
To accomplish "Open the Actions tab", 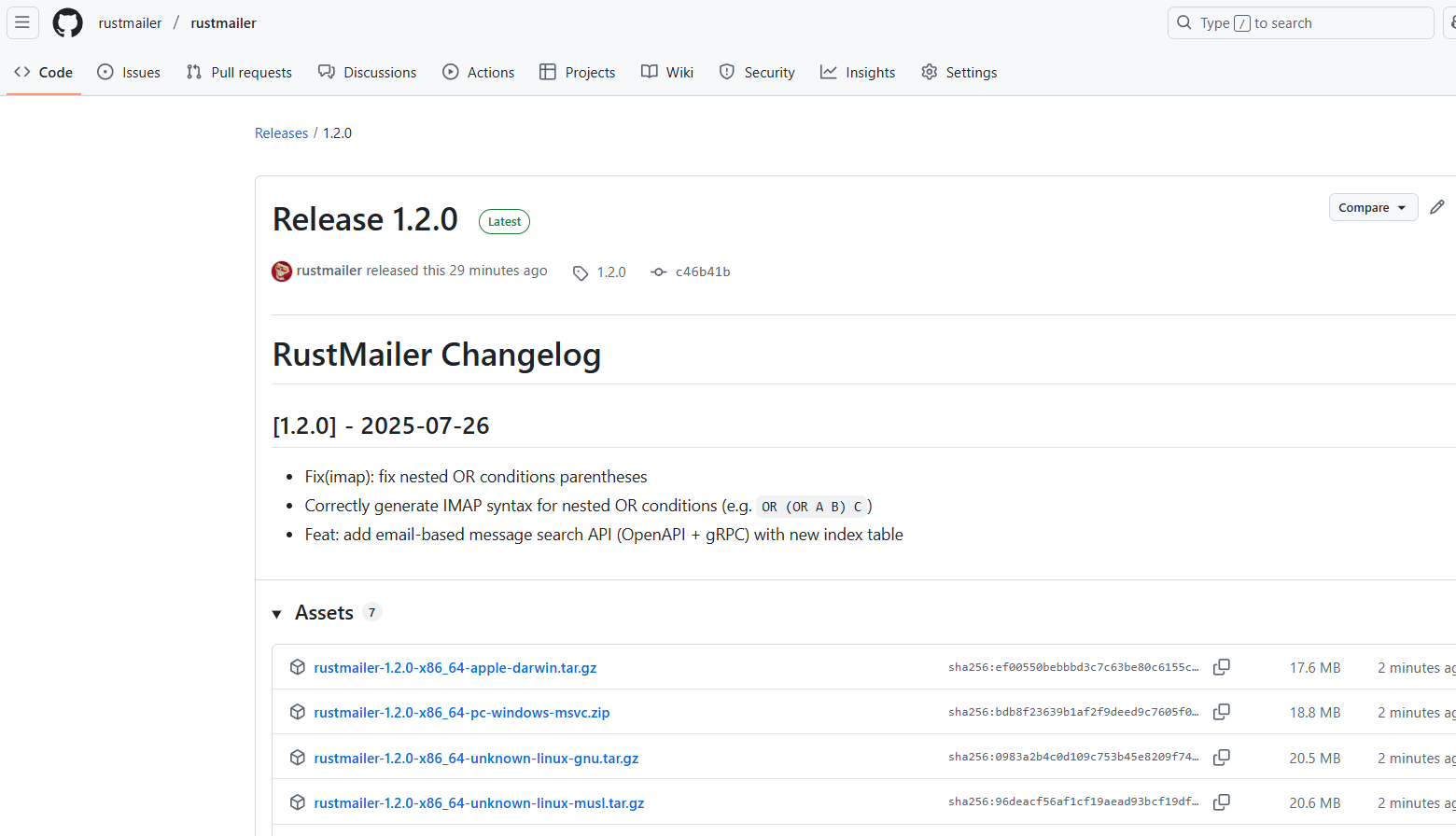I will coord(479,72).
